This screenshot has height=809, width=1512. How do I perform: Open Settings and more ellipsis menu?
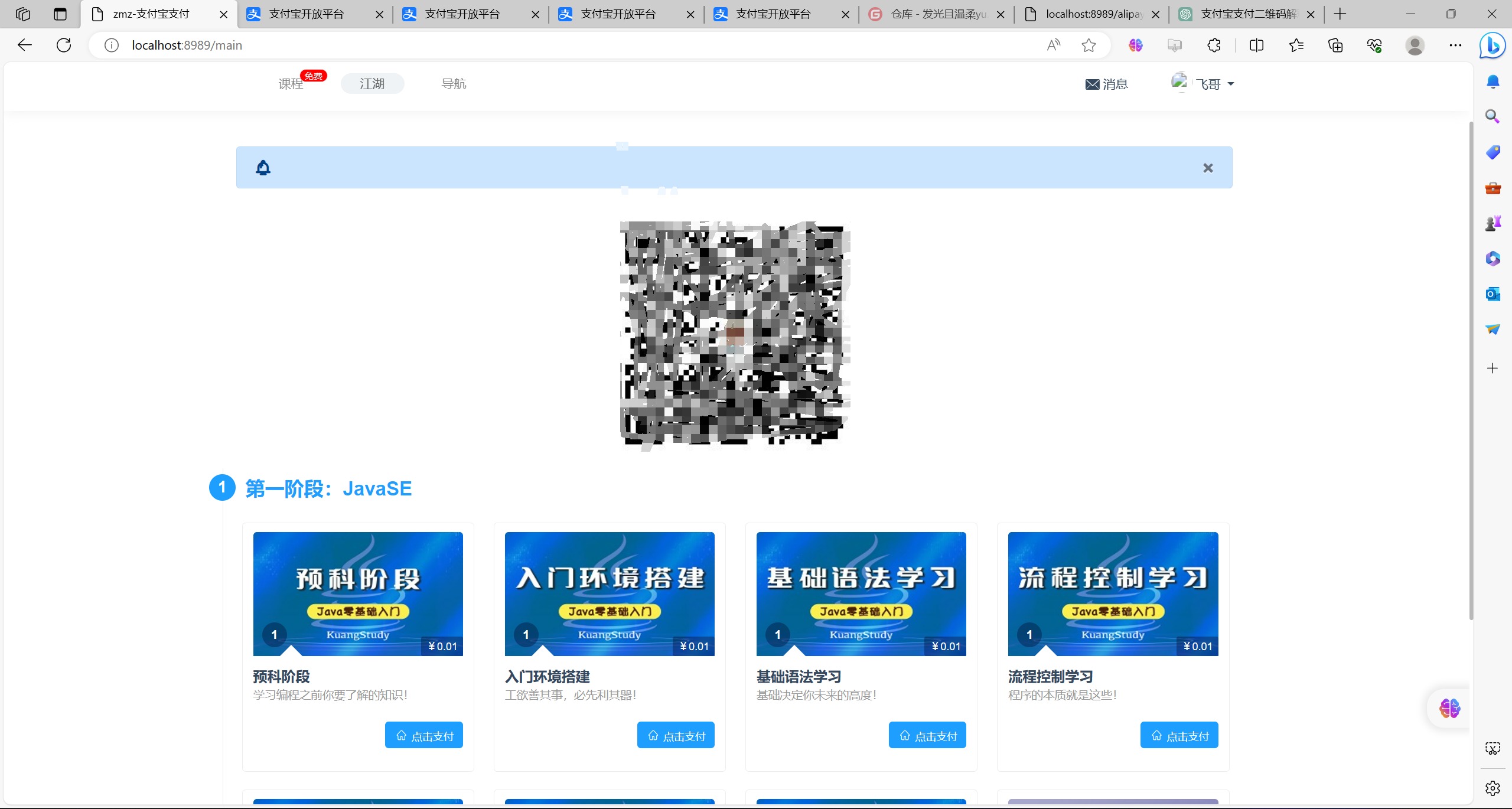click(1455, 45)
